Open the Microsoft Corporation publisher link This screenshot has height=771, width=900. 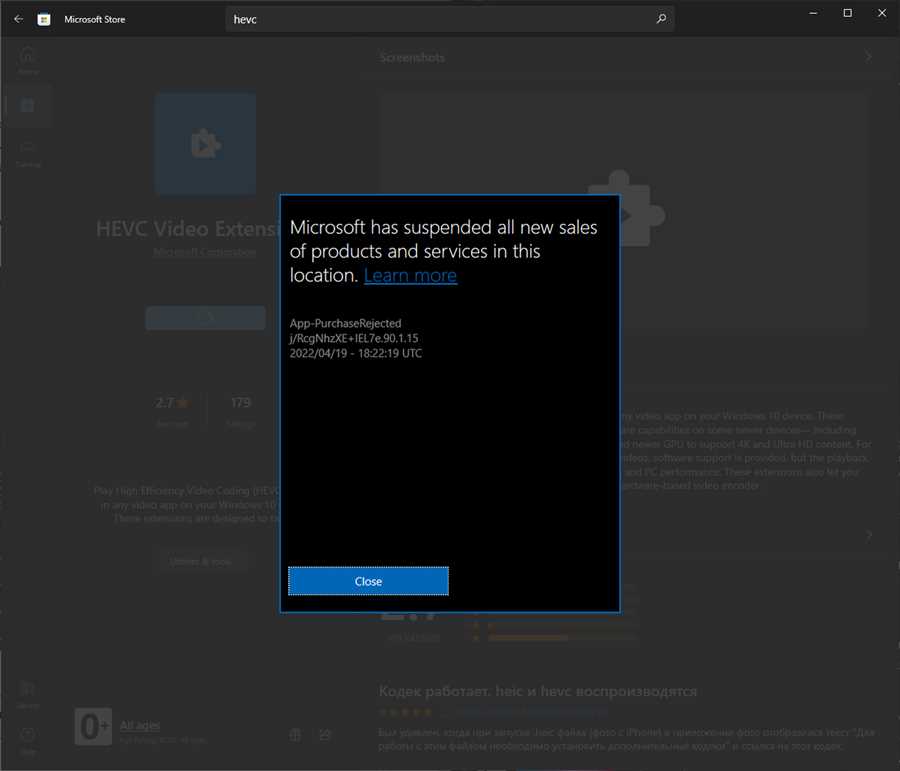[x=205, y=252]
